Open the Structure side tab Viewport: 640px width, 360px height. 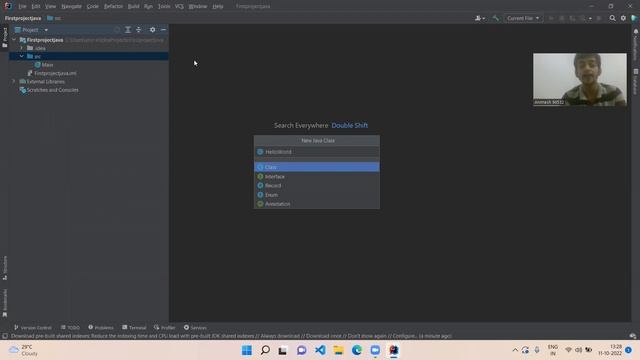(5, 268)
